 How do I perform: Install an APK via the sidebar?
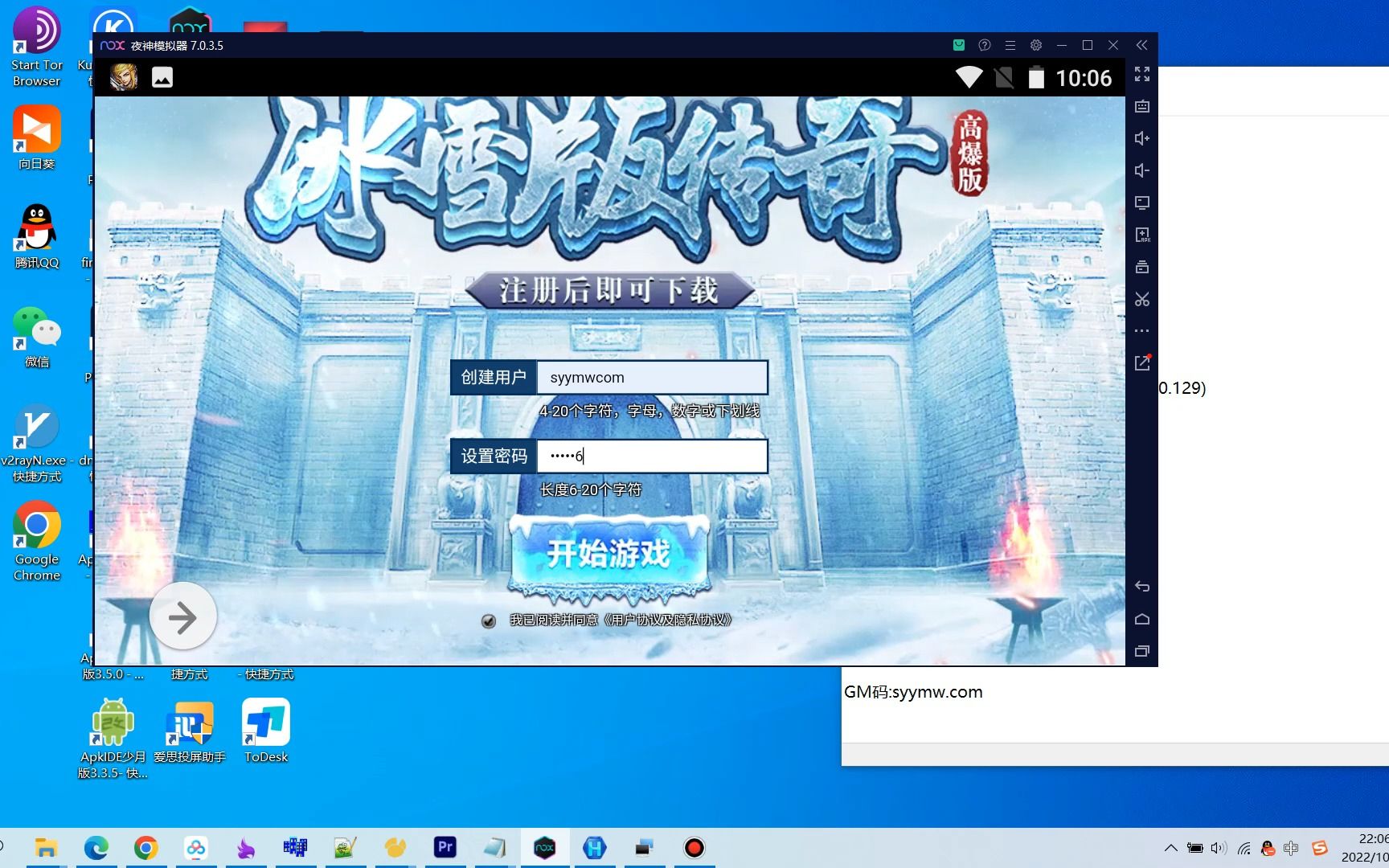click(x=1142, y=235)
